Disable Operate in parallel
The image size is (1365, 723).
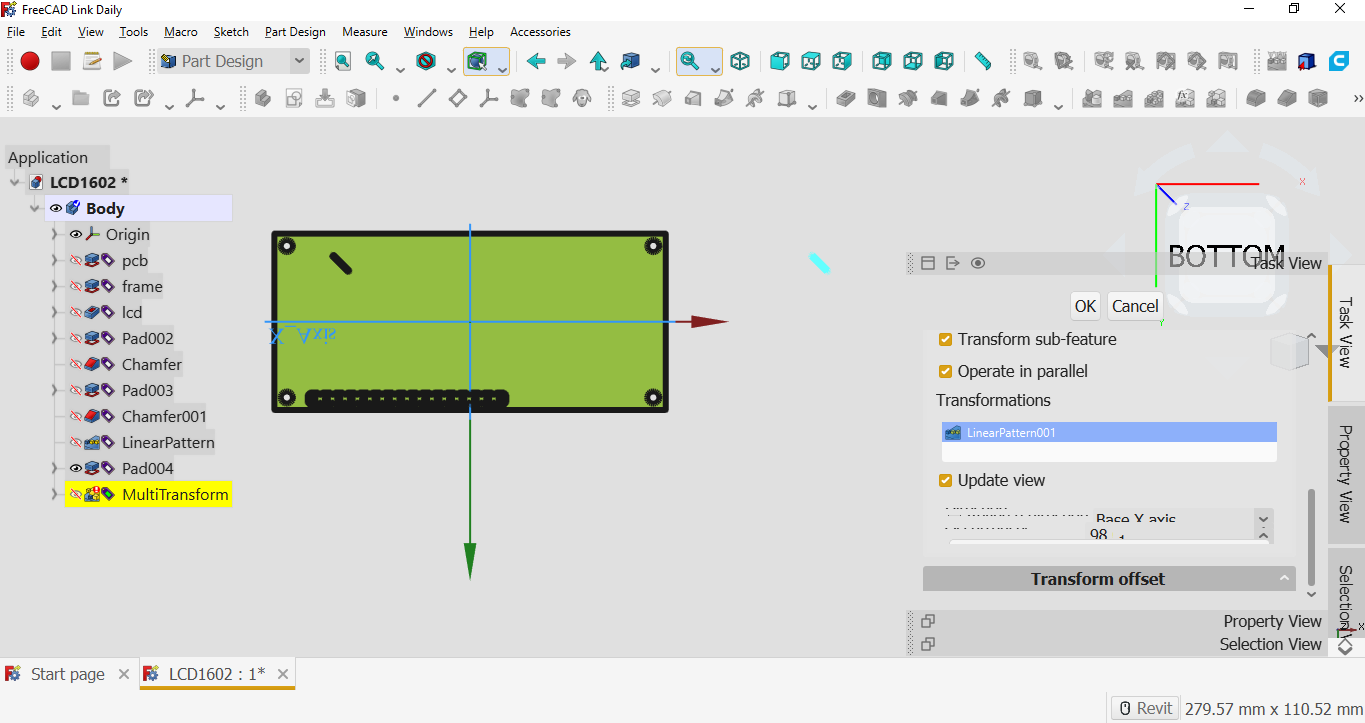[945, 370]
